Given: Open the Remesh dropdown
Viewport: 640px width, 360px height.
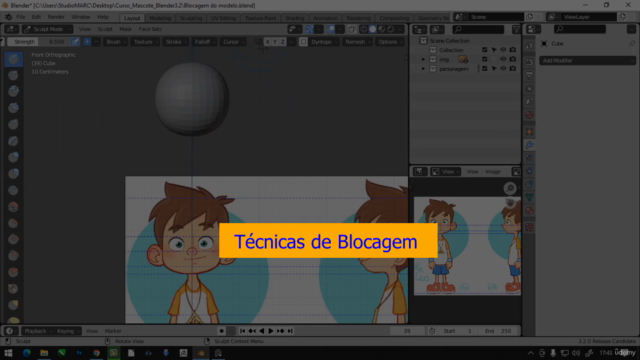Looking at the screenshot, I should click(x=358, y=42).
